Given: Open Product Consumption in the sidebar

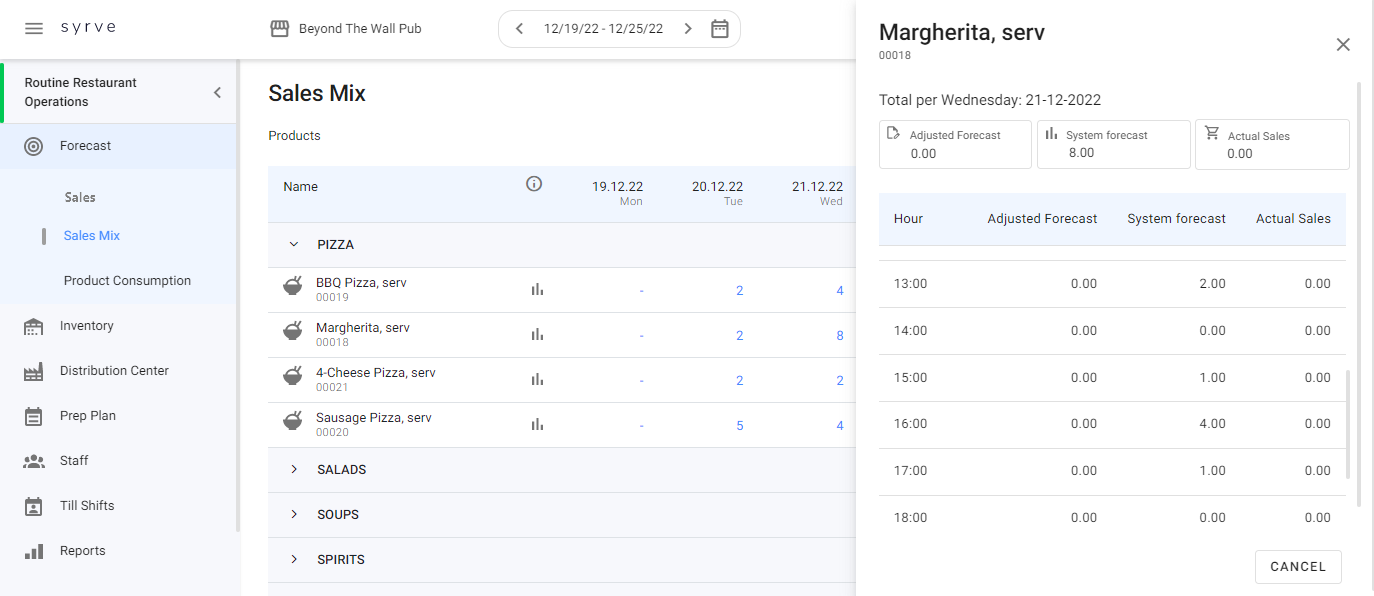Looking at the screenshot, I should pyautogui.click(x=127, y=281).
